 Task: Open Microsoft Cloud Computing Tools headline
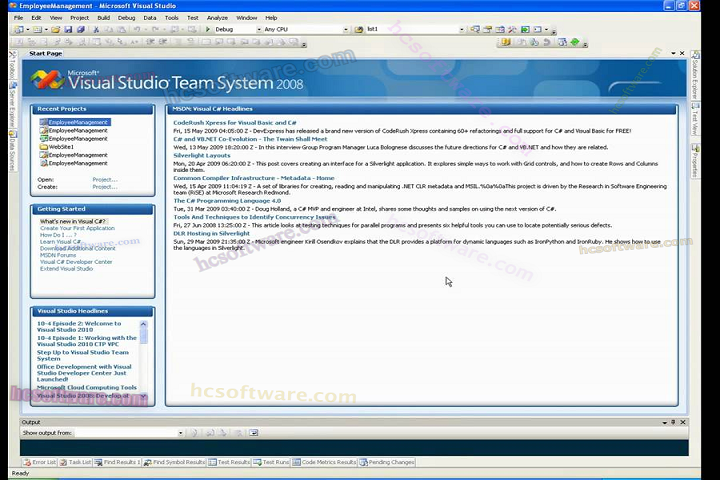pyautogui.click(x=87, y=388)
